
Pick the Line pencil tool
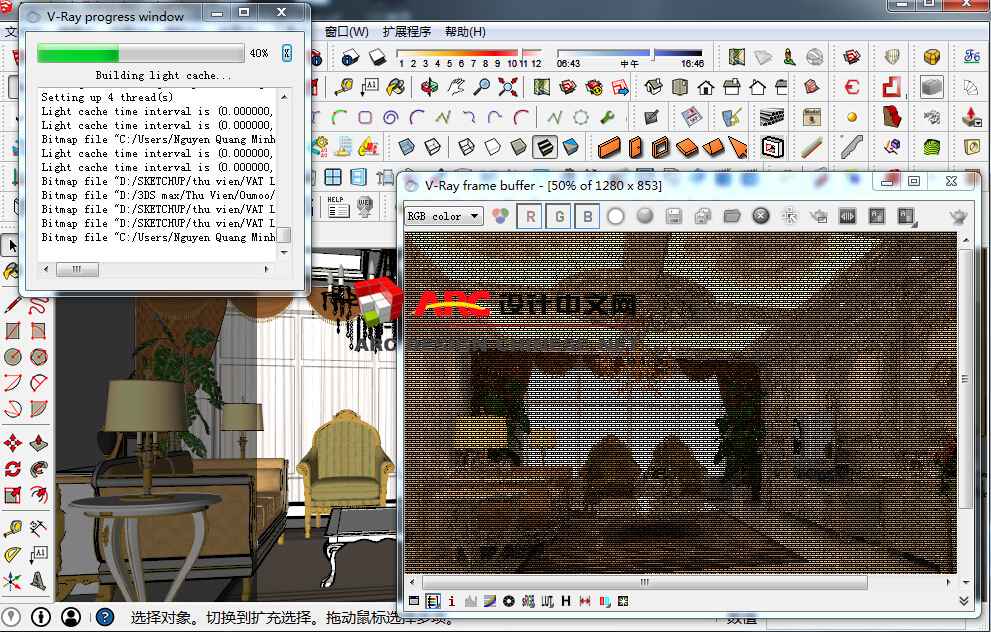click(x=13, y=305)
